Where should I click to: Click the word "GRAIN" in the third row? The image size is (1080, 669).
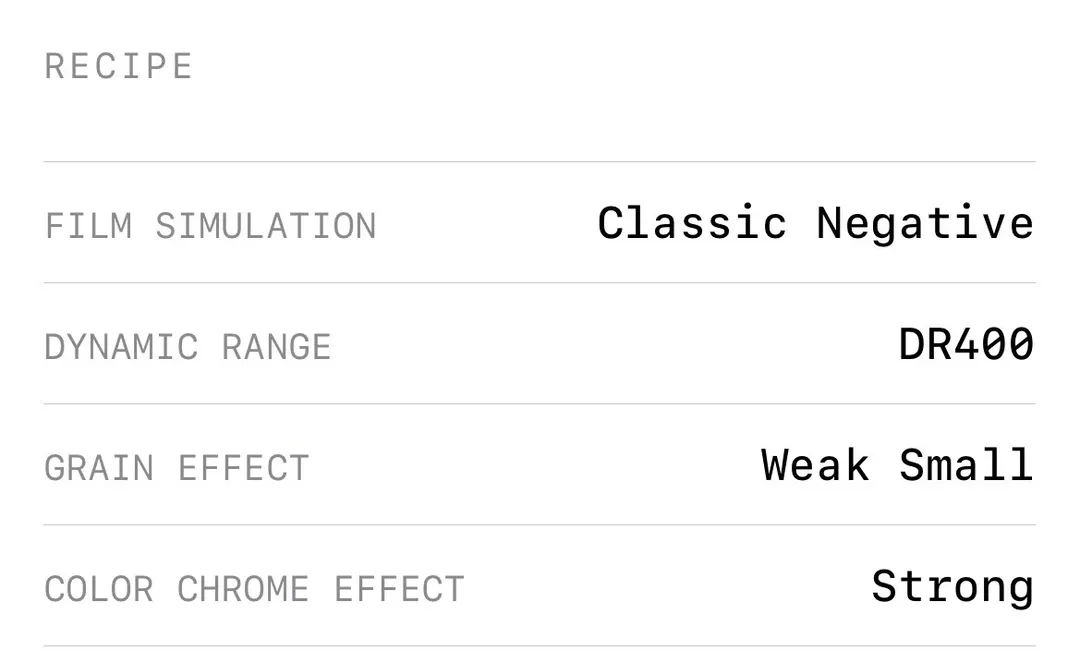[100, 468]
